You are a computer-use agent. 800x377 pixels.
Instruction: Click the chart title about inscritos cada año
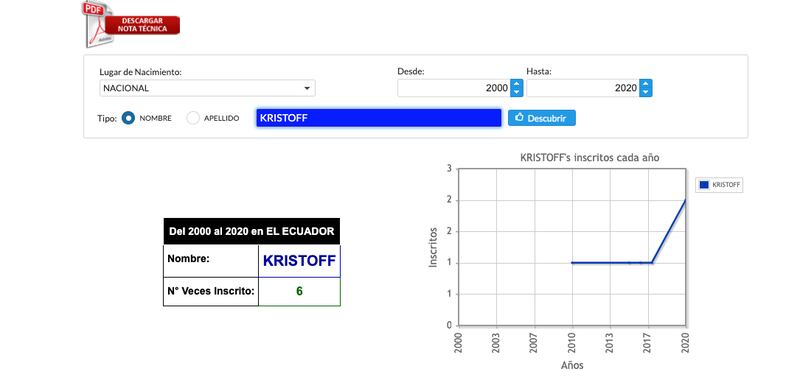tap(589, 158)
